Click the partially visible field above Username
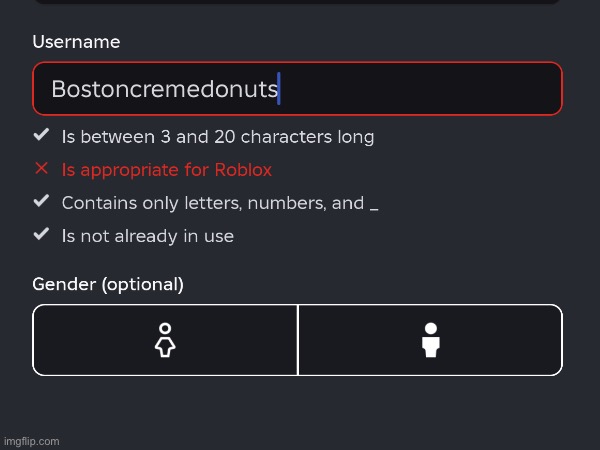 (297, 2)
